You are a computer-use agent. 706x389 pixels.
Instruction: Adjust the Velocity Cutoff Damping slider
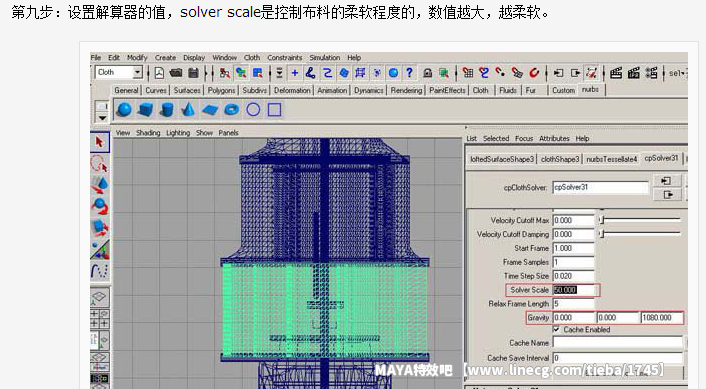tap(640, 234)
